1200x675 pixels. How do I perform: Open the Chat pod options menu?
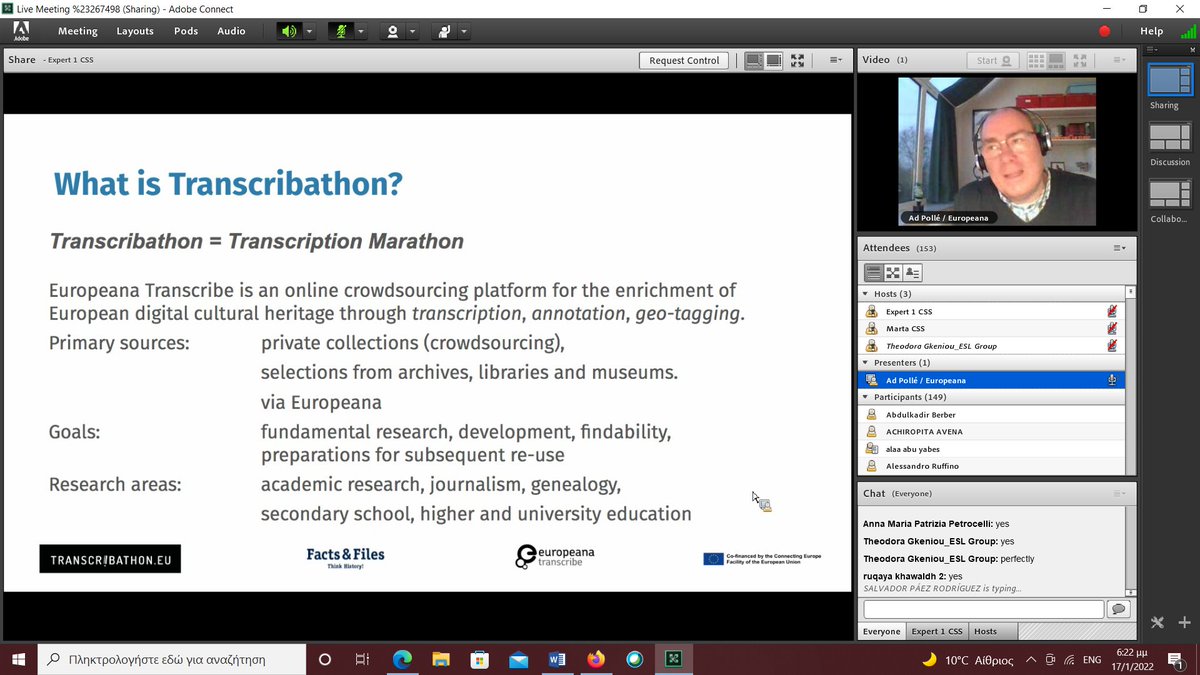tap(1118, 493)
